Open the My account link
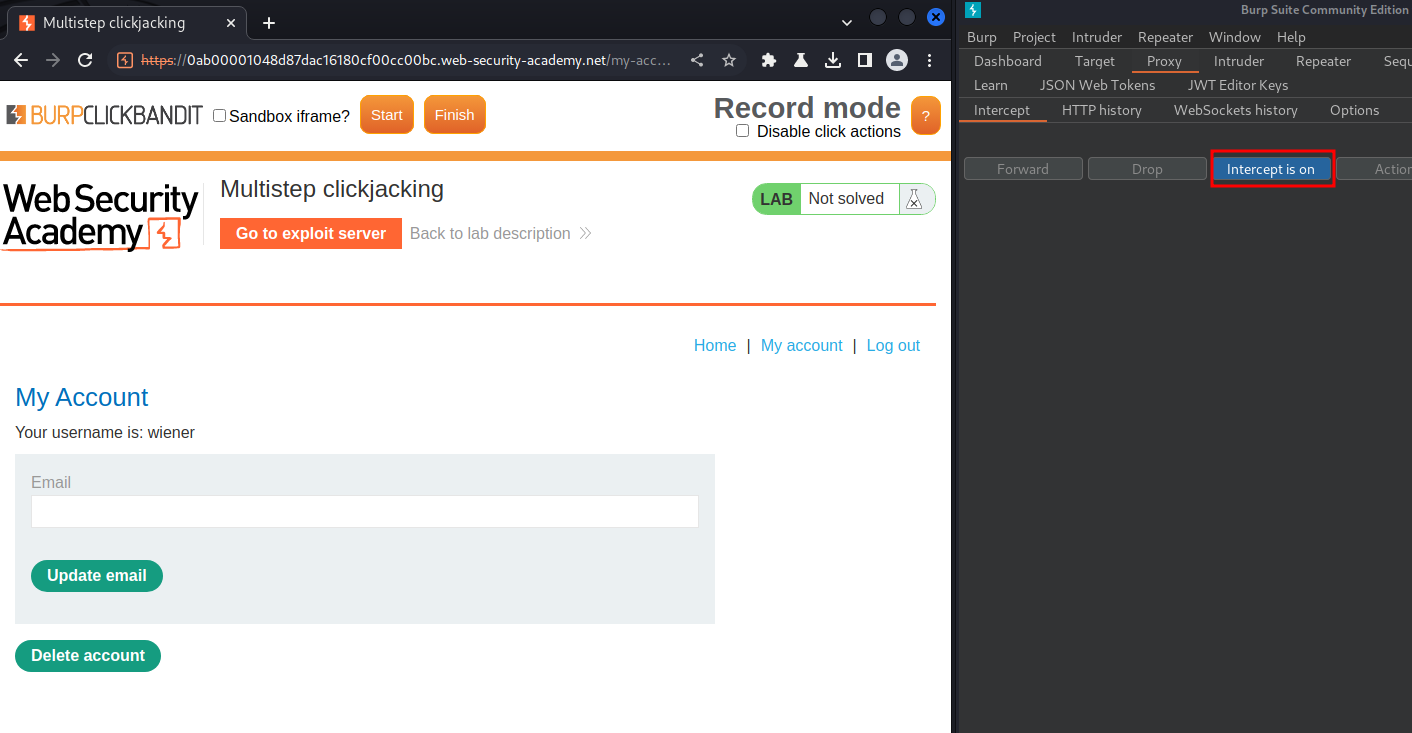The width and height of the screenshot is (1412, 733). (x=802, y=345)
